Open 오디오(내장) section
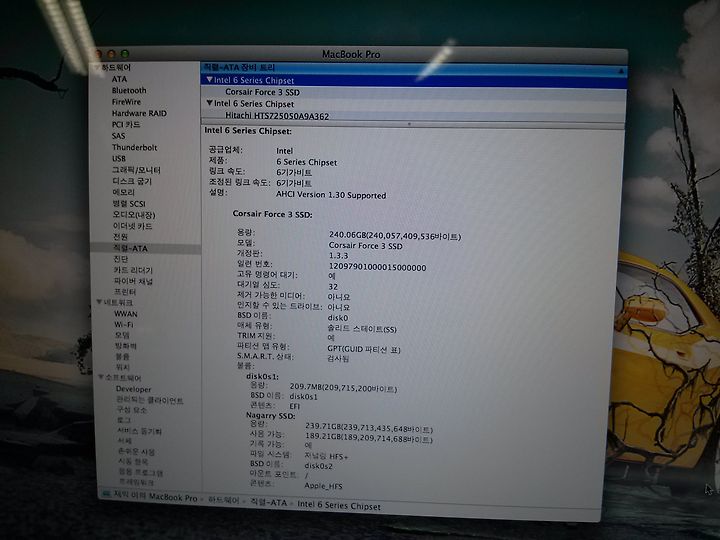The image size is (720, 540). pyautogui.click(x=134, y=214)
